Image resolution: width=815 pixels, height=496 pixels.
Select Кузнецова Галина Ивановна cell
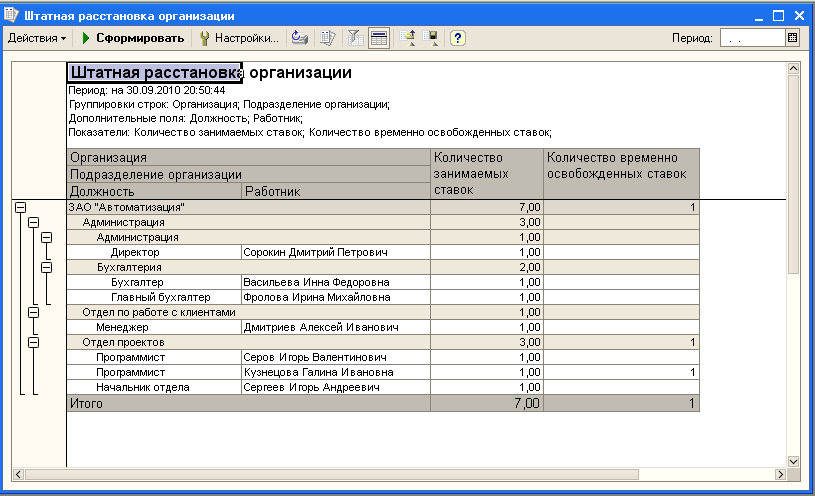pos(336,373)
